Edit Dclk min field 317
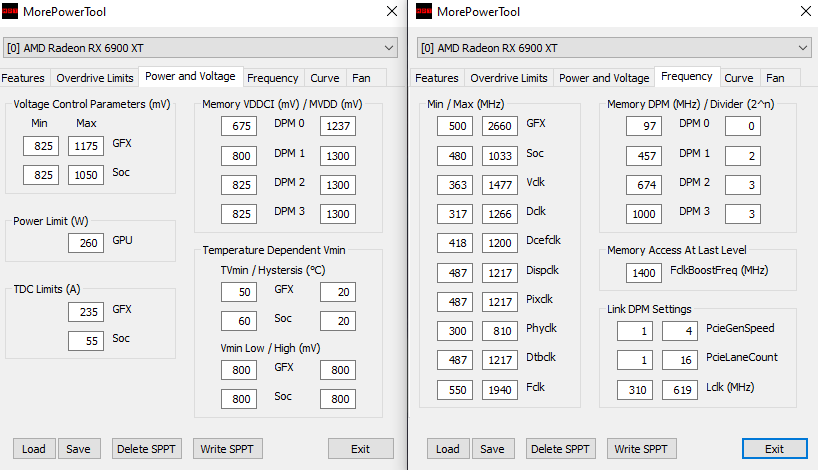 [455, 214]
